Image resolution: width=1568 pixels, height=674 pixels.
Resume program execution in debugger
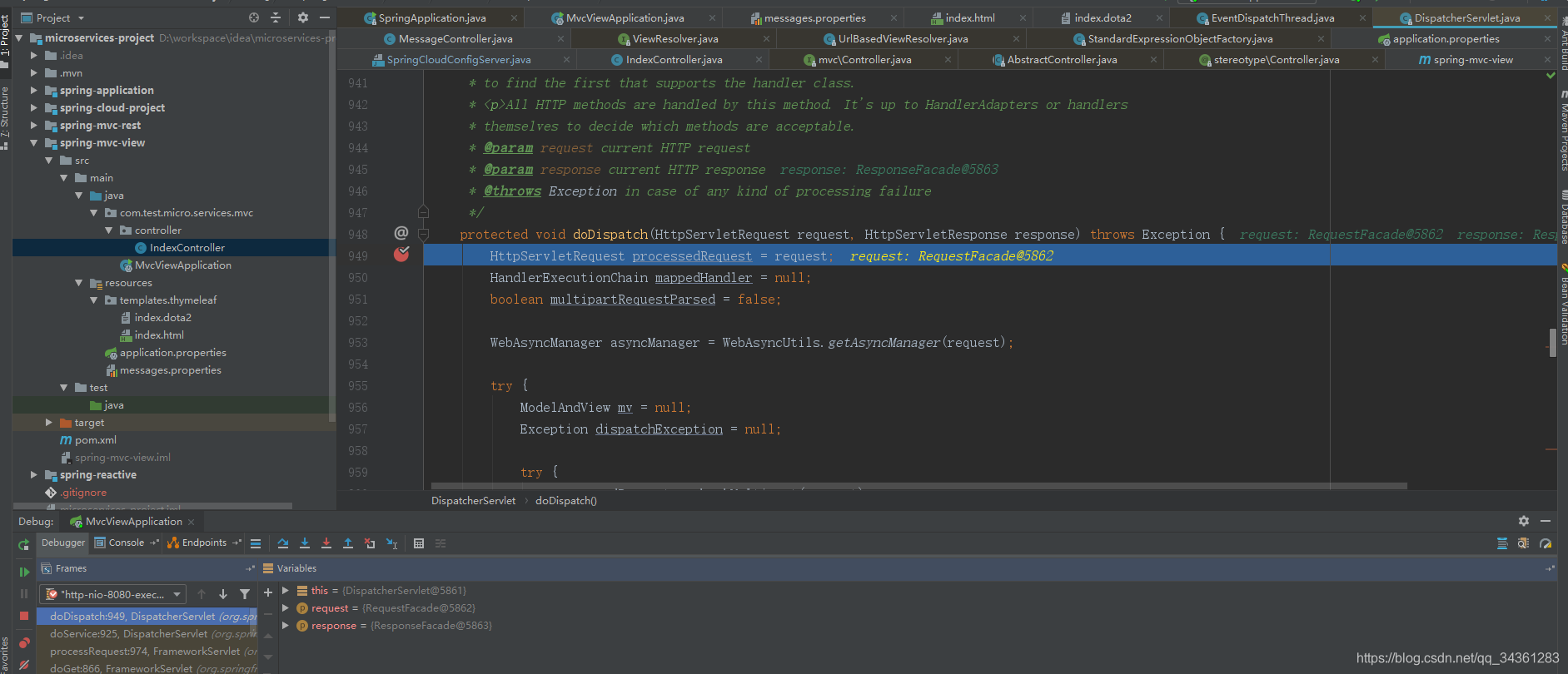24,572
